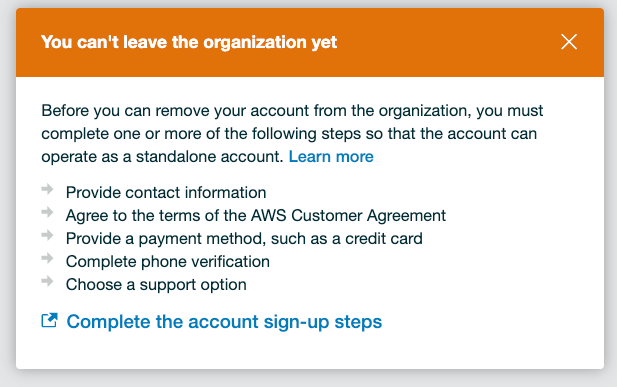Click the orange banner space left of close icon
The height and width of the screenshot is (387, 617).
pos(449,42)
